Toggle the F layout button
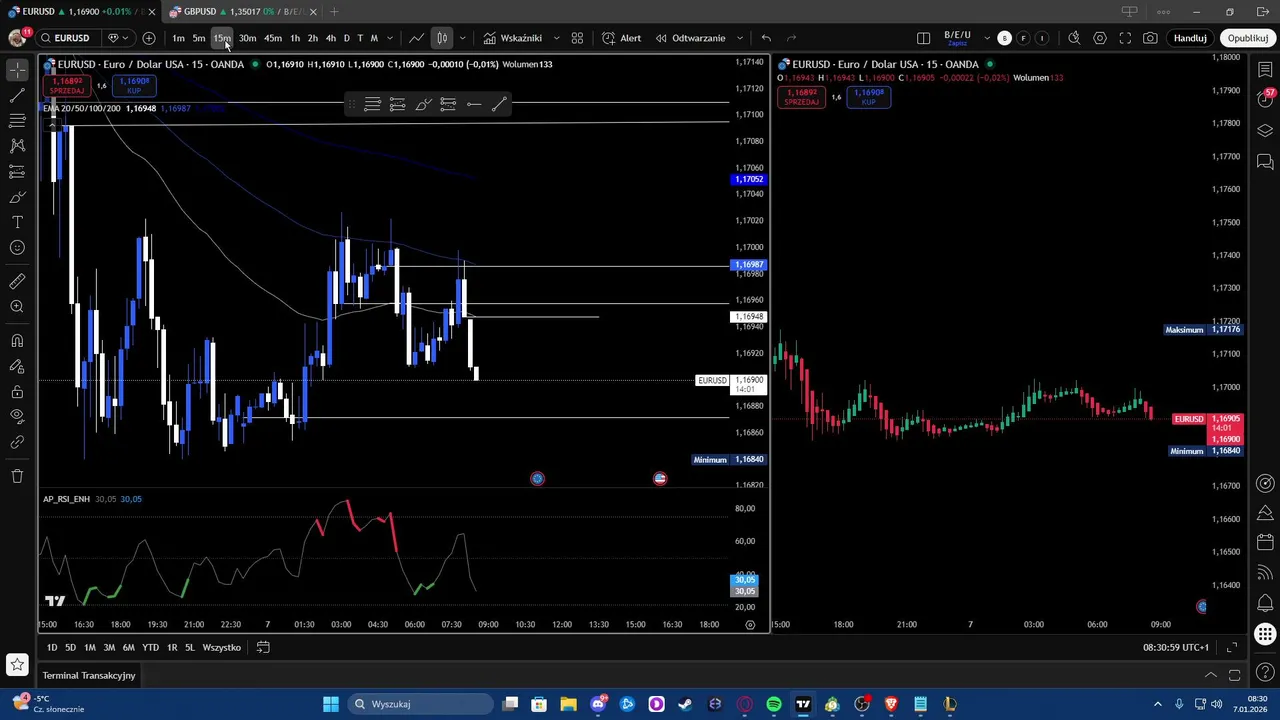The height and width of the screenshot is (720, 1280). (x=1023, y=38)
